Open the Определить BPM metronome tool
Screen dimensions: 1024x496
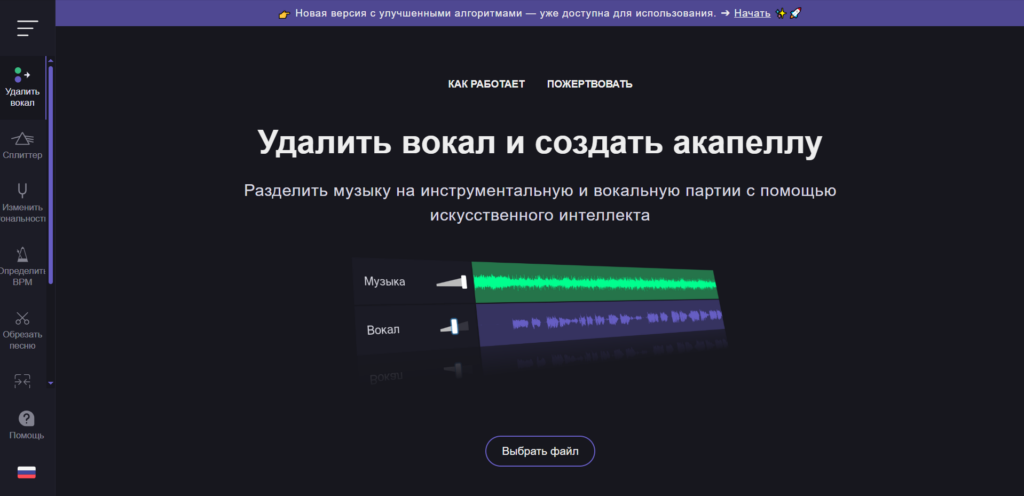22,266
